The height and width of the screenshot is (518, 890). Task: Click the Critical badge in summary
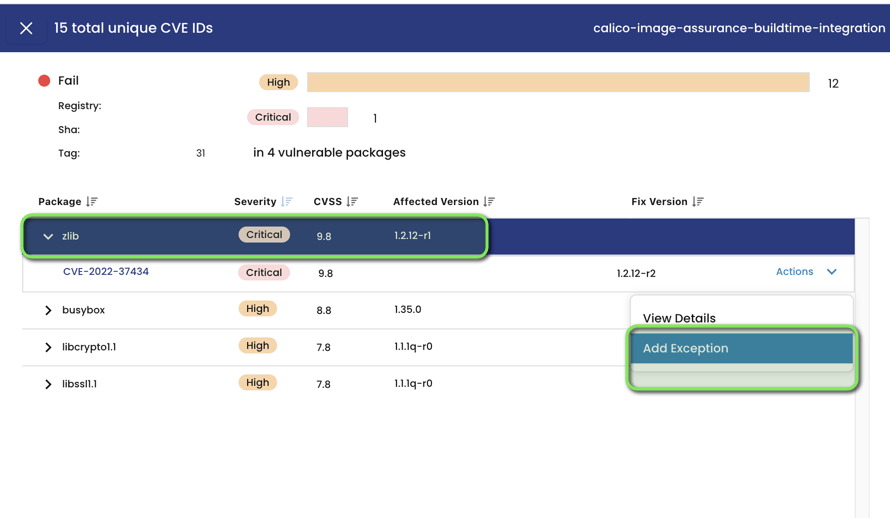[273, 117]
